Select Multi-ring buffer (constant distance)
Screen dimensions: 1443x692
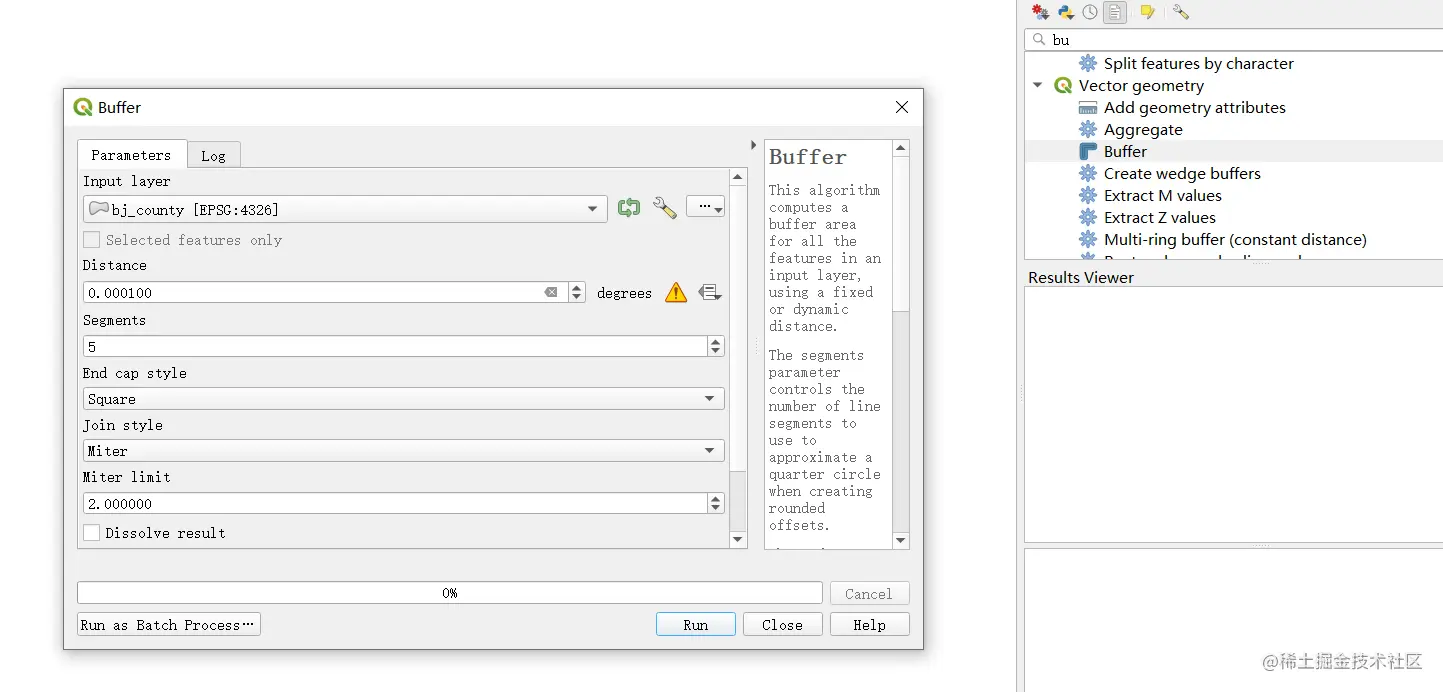click(x=1235, y=239)
